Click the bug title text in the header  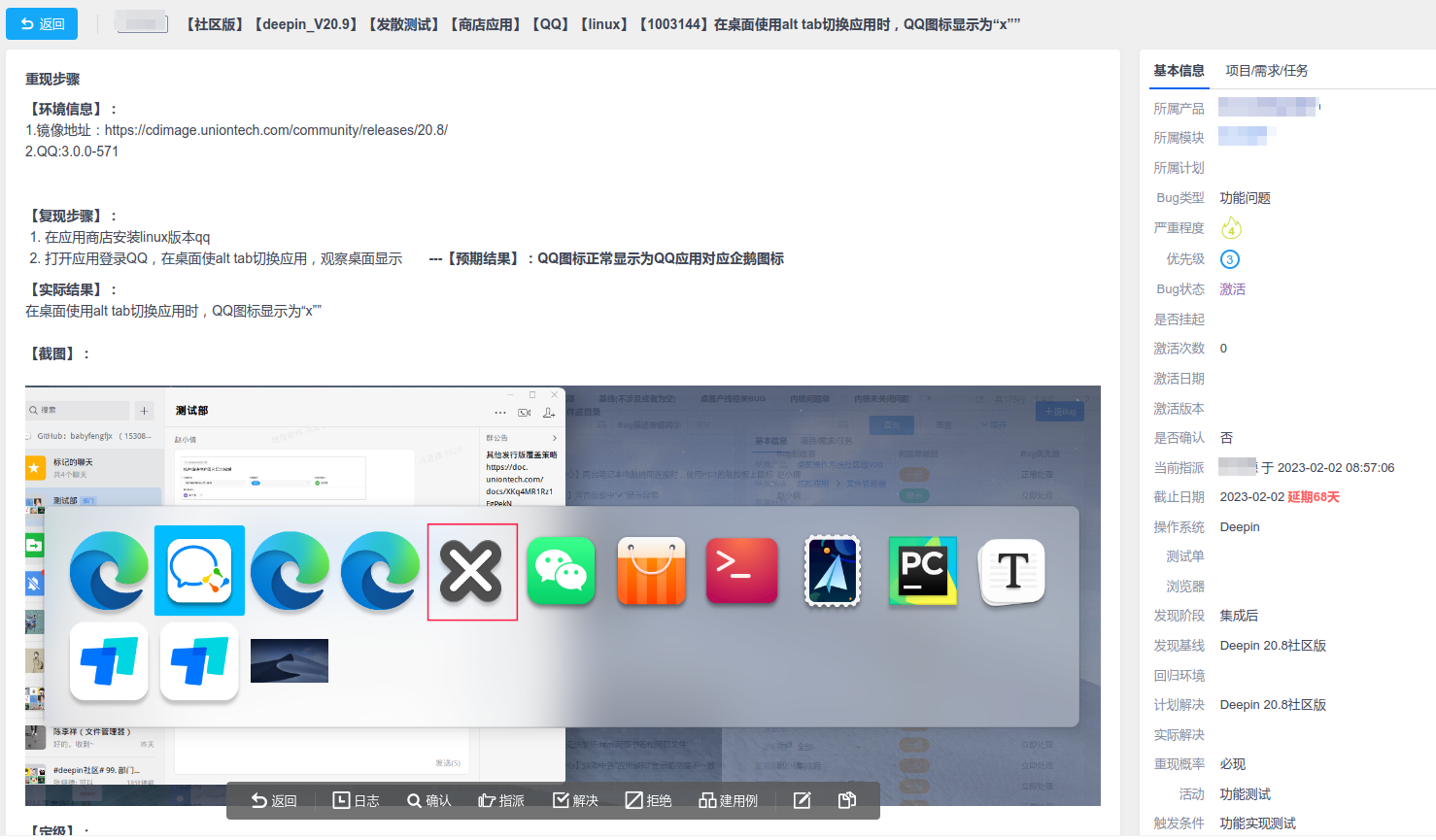(602, 24)
